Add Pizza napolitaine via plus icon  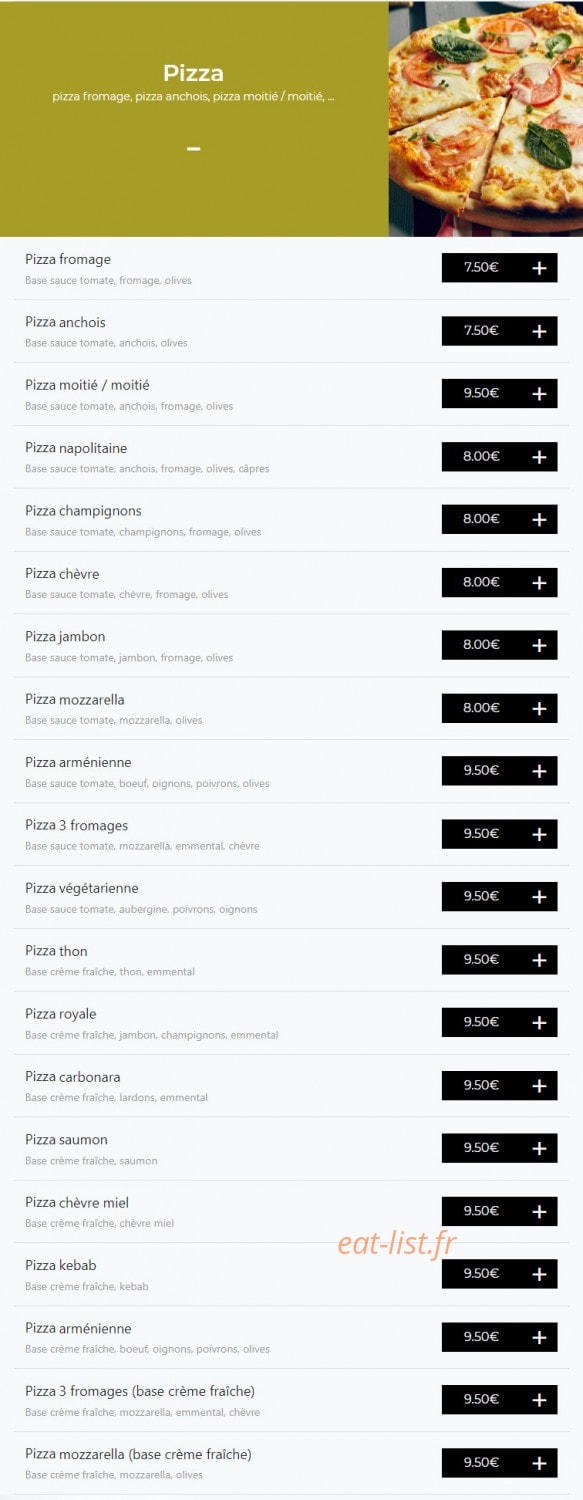pyautogui.click(x=539, y=457)
